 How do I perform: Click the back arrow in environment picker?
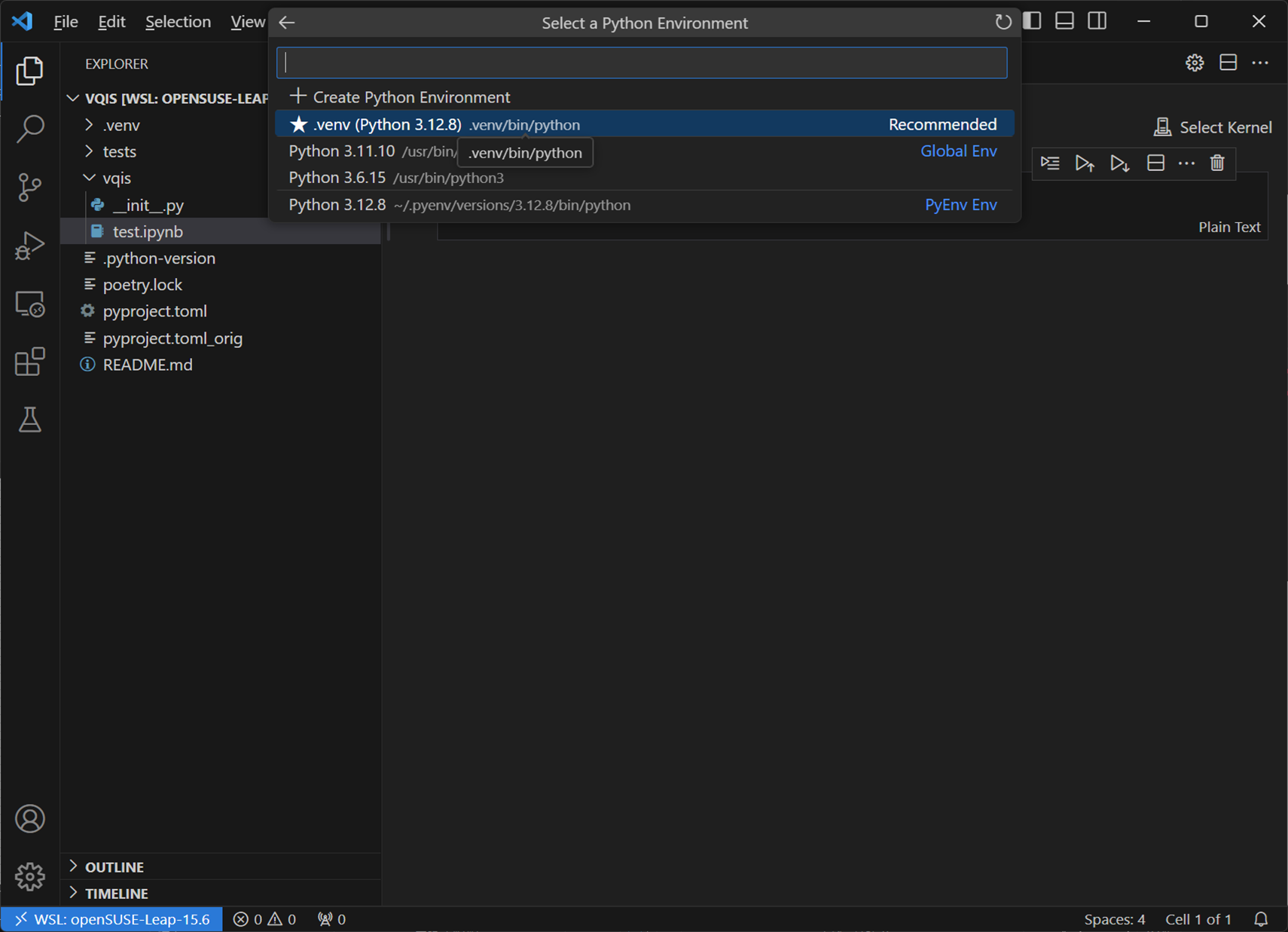(x=287, y=23)
